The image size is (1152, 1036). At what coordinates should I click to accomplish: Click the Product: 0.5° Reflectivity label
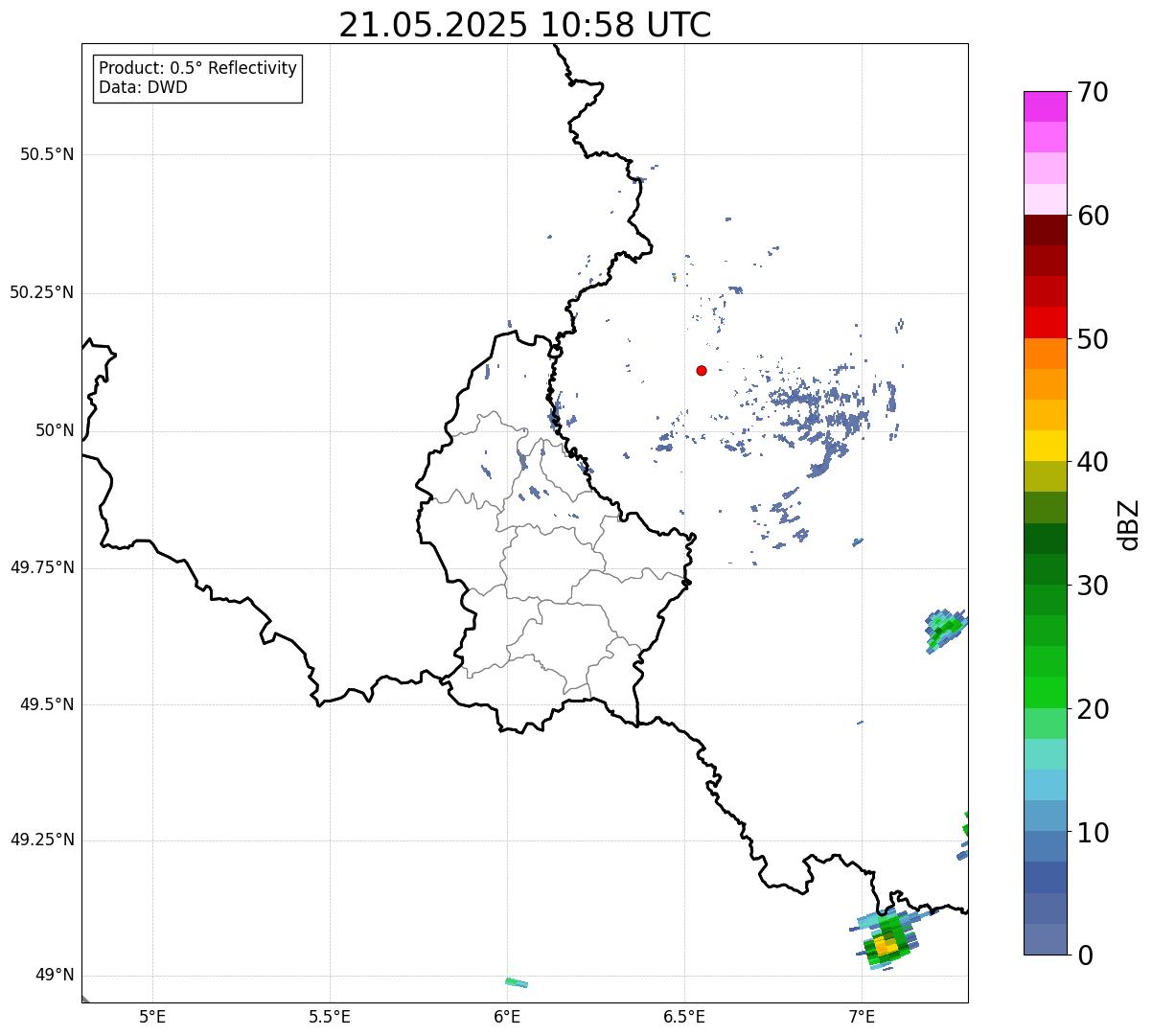(198, 69)
